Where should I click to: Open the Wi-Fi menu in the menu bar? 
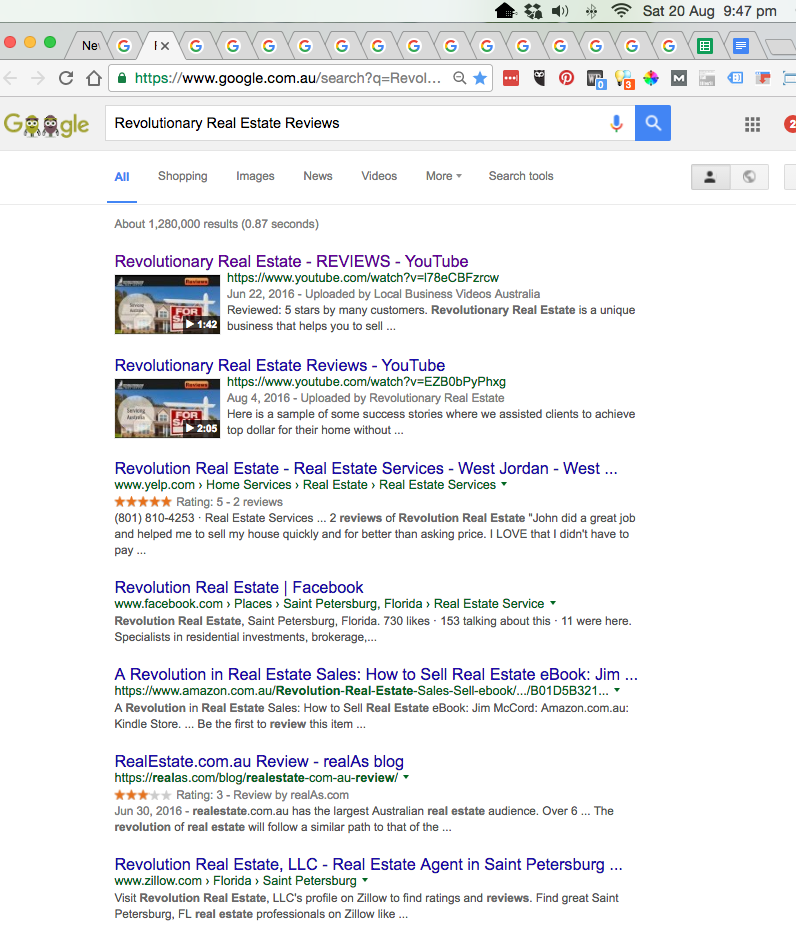pyautogui.click(x=621, y=11)
